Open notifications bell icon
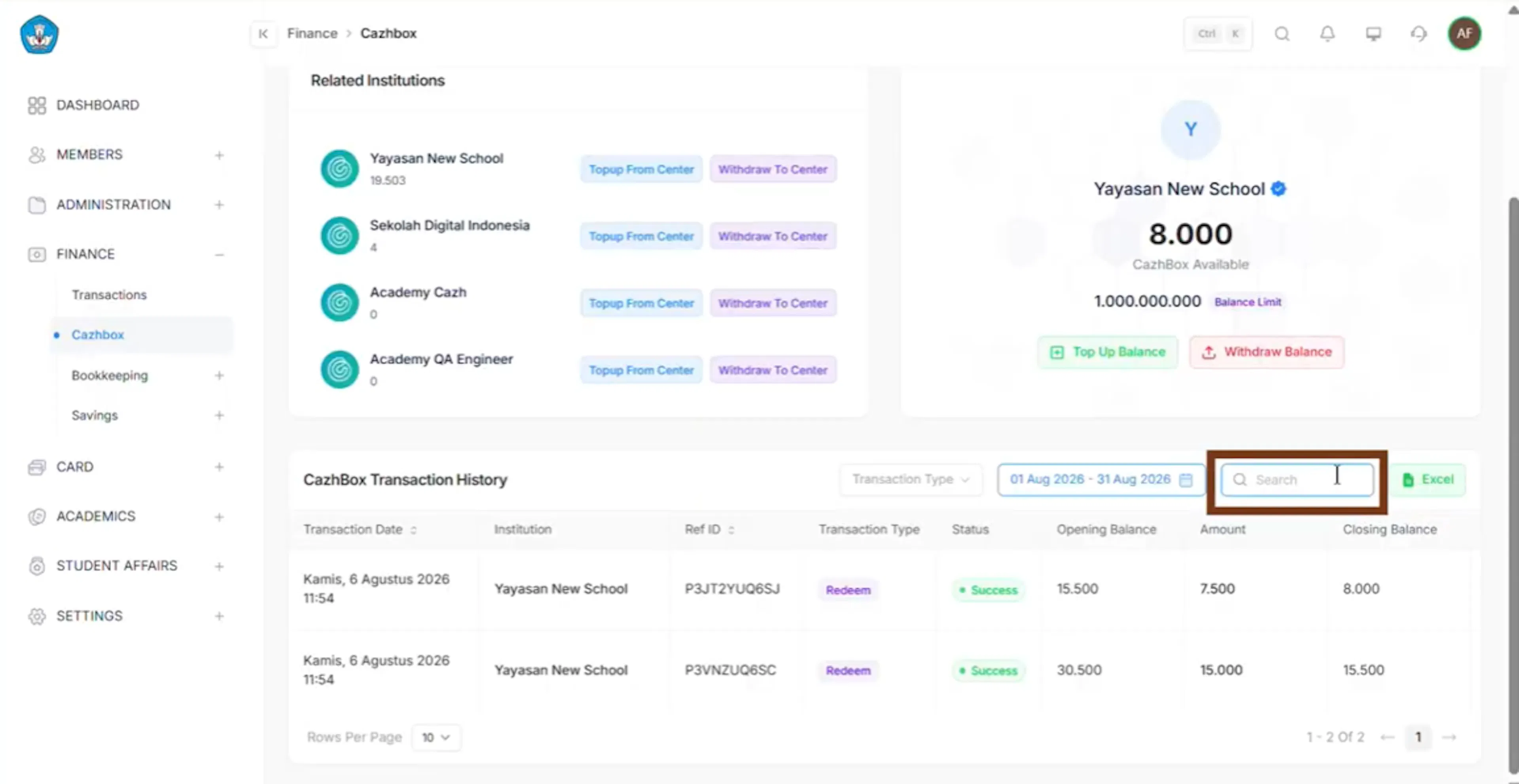 [x=1328, y=34]
